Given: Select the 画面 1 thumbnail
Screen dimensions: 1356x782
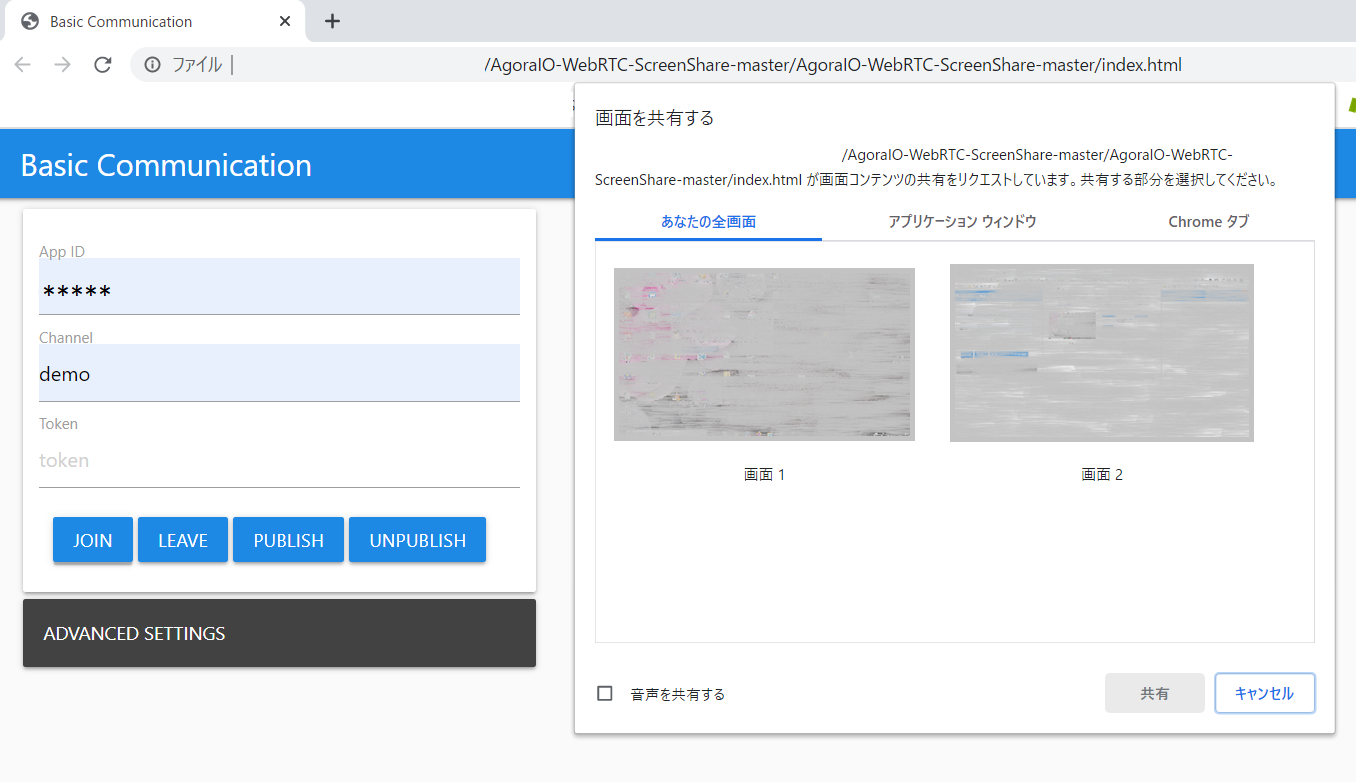Looking at the screenshot, I should tap(764, 354).
